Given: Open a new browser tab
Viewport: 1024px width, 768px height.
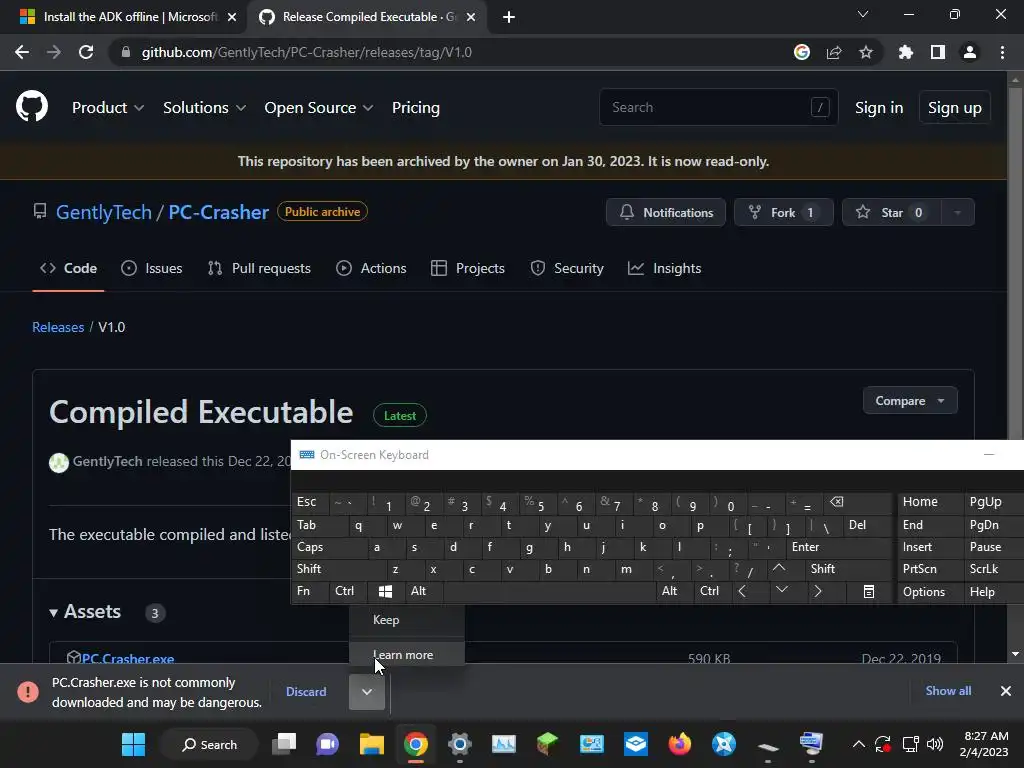Looking at the screenshot, I should (x=509, y=17).
